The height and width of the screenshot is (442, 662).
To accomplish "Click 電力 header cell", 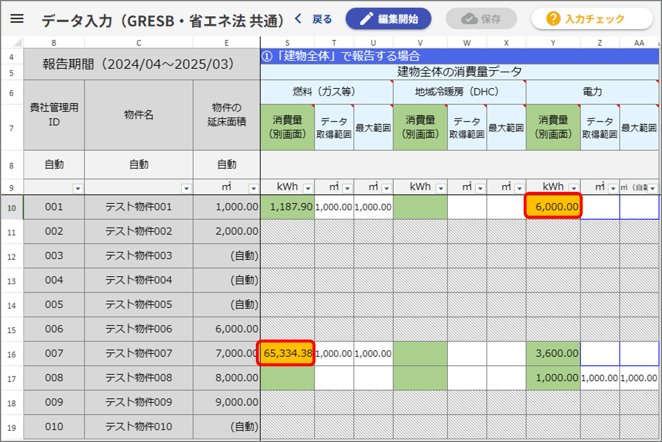I will click(592, 92).
